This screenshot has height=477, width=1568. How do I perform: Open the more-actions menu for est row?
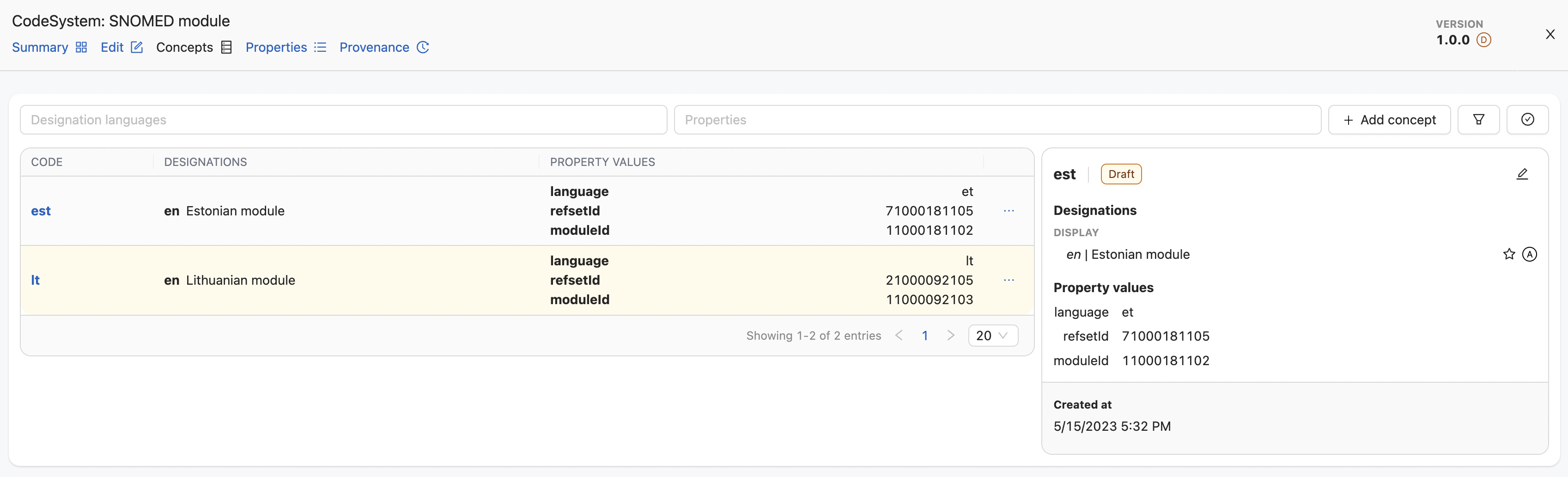(1009, 211)
